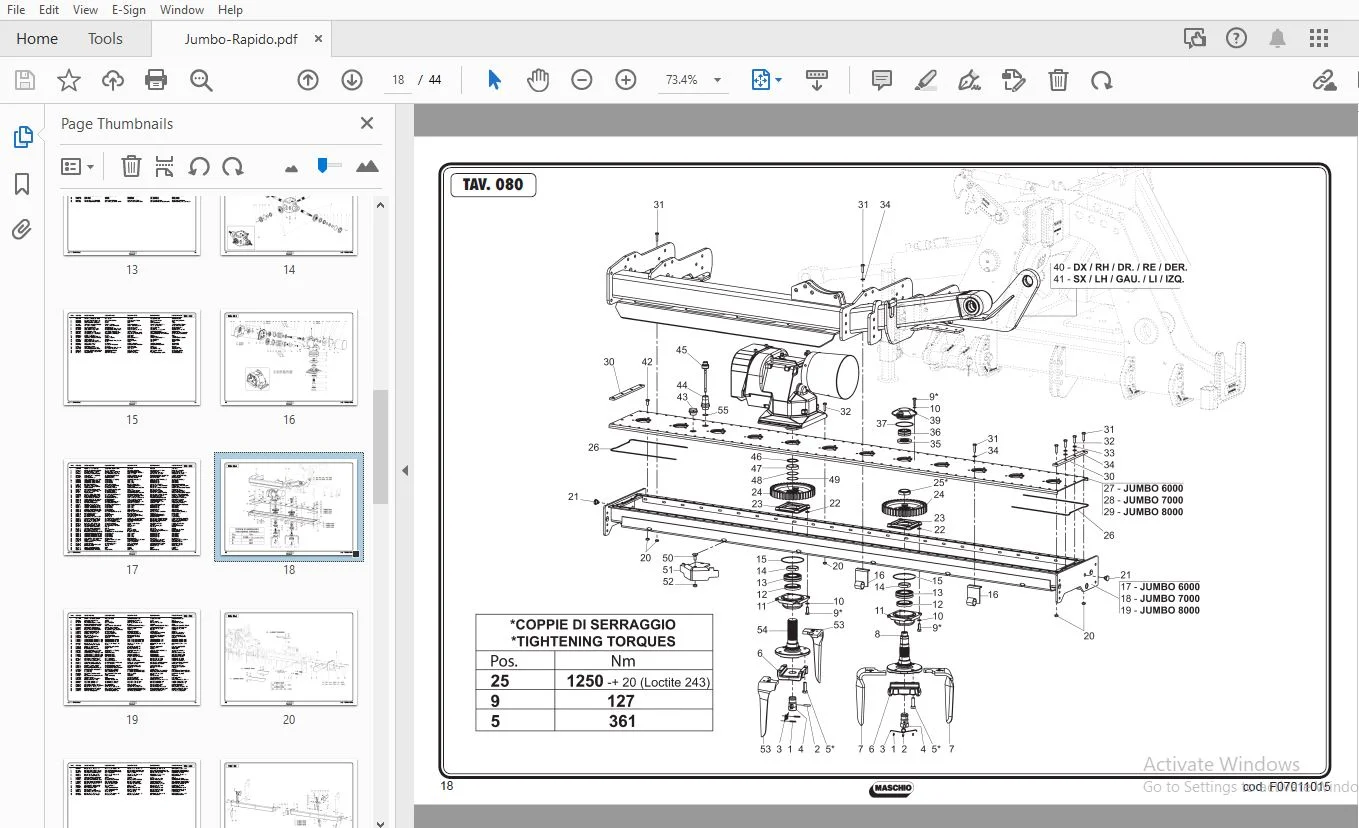This screenshot has width=1359, height=828.
Task: Open the E-Sign menu
Action: pyautogui.click(x=129, y=10)
